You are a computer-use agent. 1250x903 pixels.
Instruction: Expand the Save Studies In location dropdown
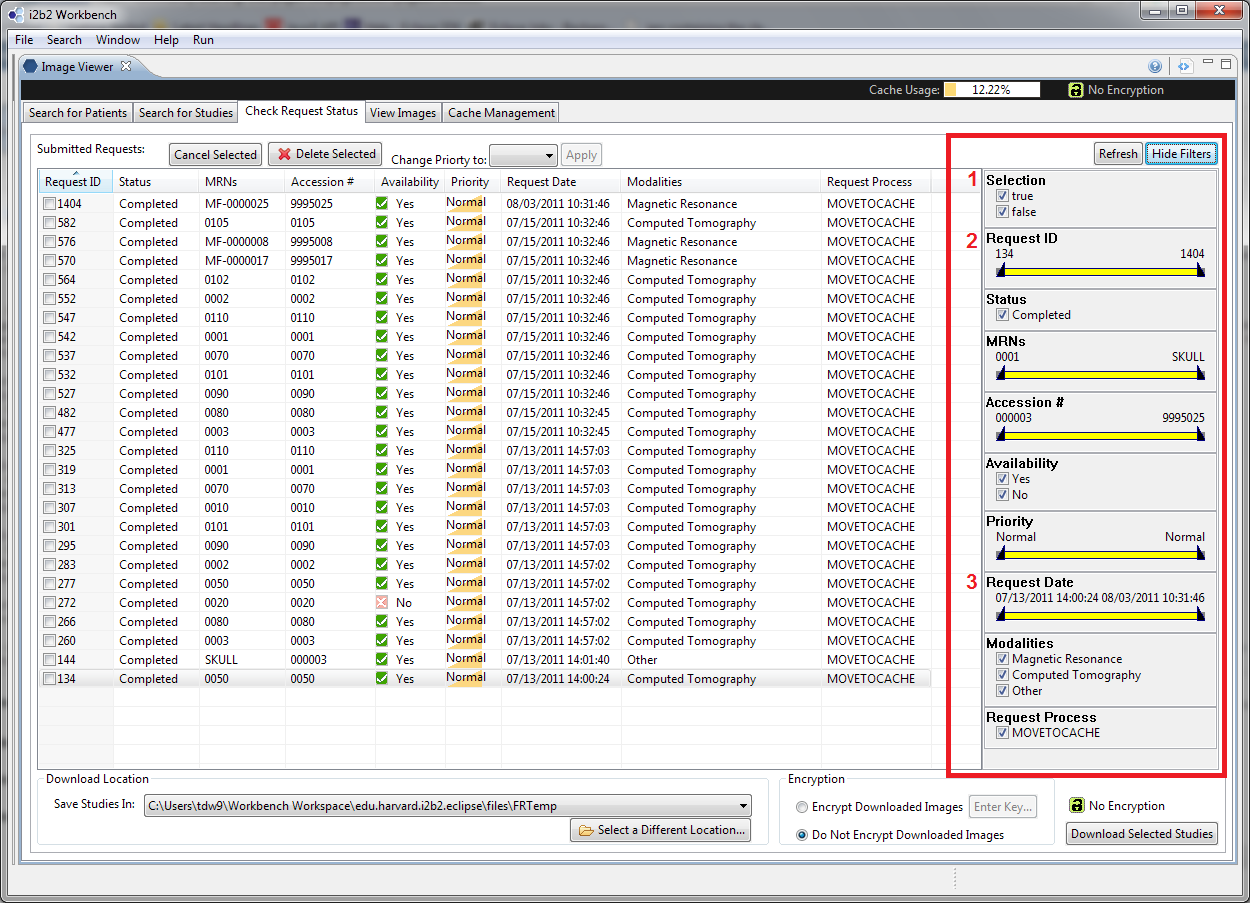pos(742,806)
